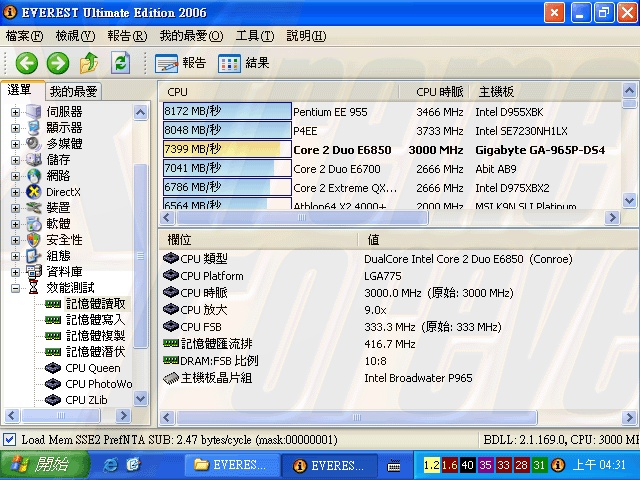Image resolution: width=640 pixels, height=480 pixels.
Task: Collapse the 效能測試 benchmark tree node
Action: click(x=15, y=288)
